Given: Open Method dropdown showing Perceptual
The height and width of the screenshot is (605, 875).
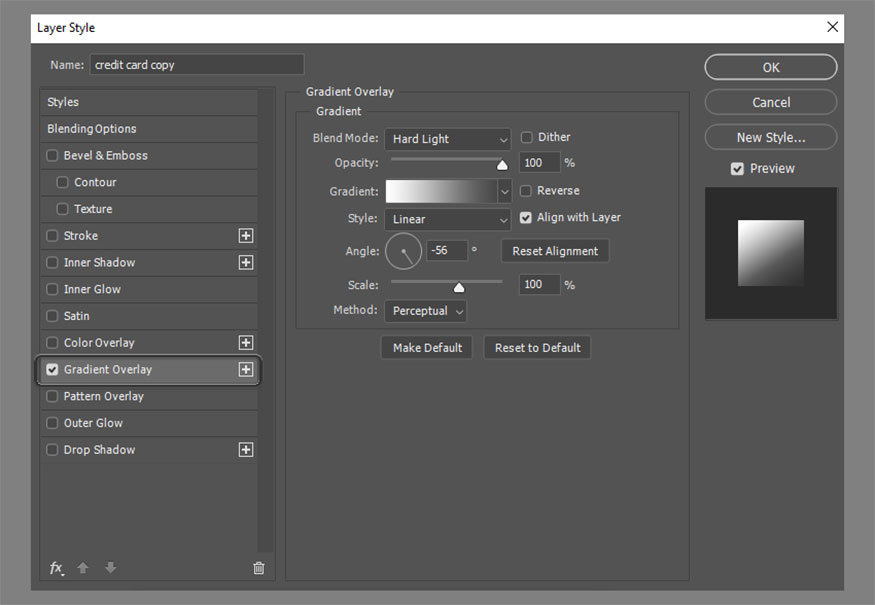Looking at the screenshot, I should click(426, 311).
